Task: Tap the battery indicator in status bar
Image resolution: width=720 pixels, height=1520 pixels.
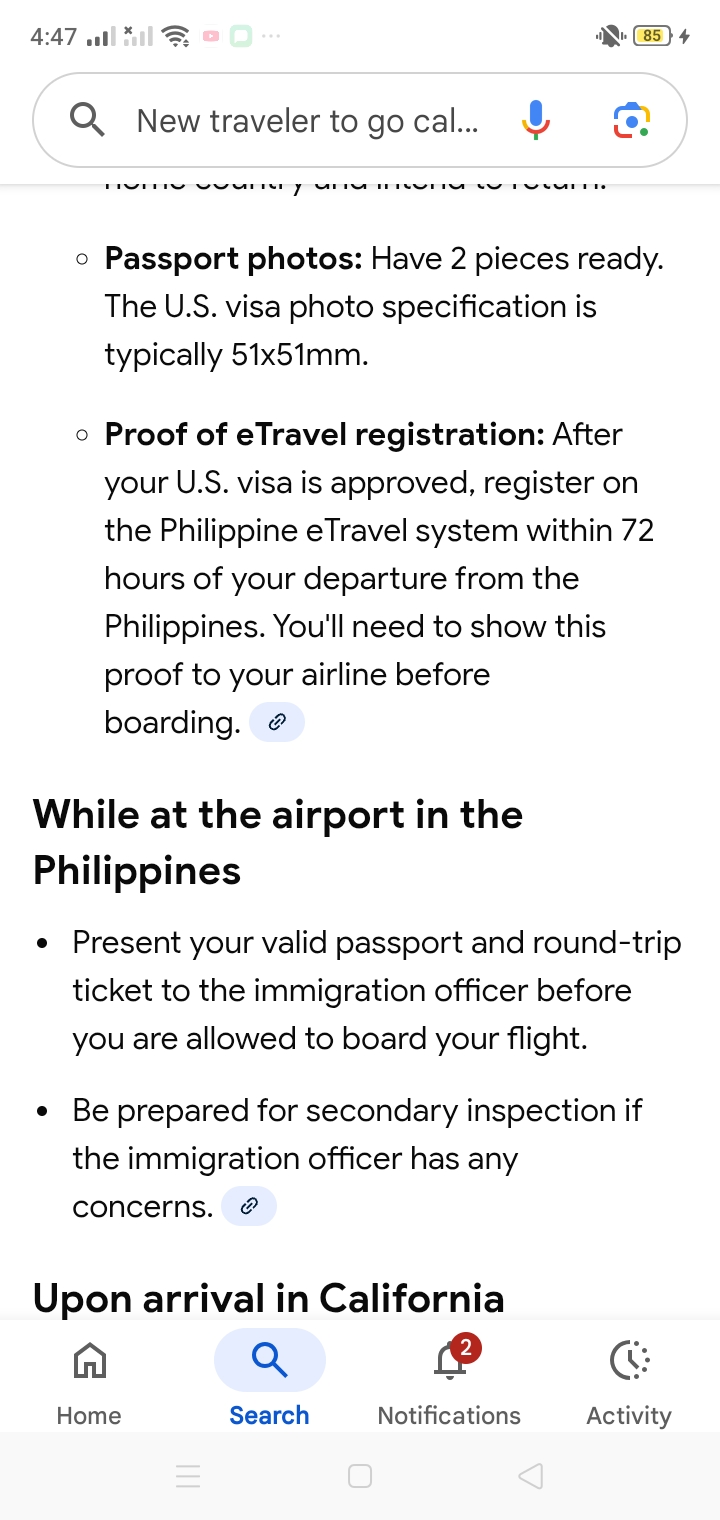Action: coord(652,37)
